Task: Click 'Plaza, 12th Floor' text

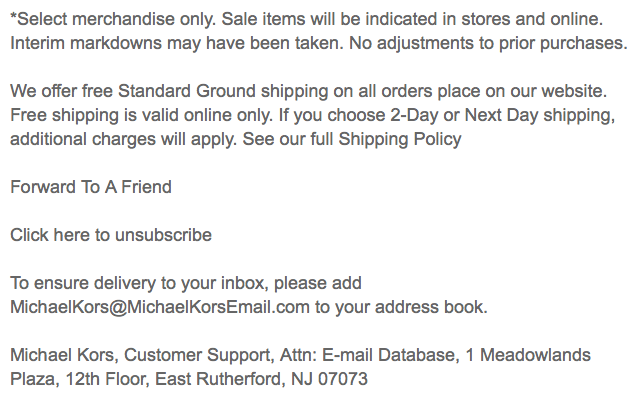Action: (x=80, y=379)
